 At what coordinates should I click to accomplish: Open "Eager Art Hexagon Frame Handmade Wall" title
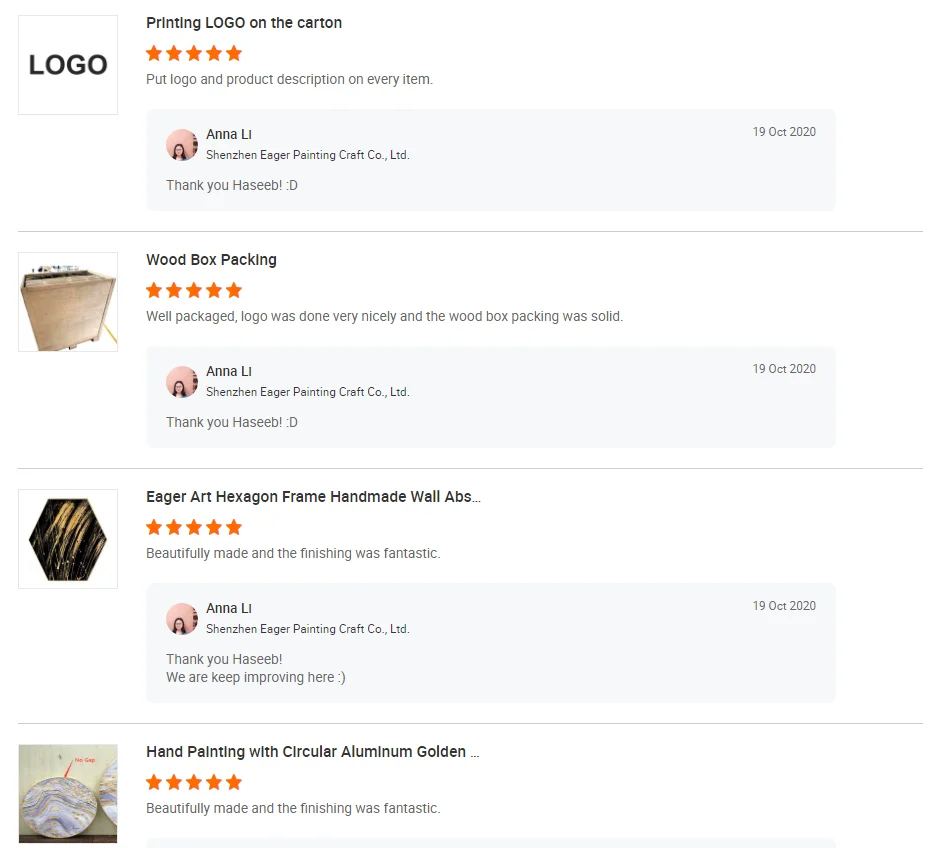point(313,497)
